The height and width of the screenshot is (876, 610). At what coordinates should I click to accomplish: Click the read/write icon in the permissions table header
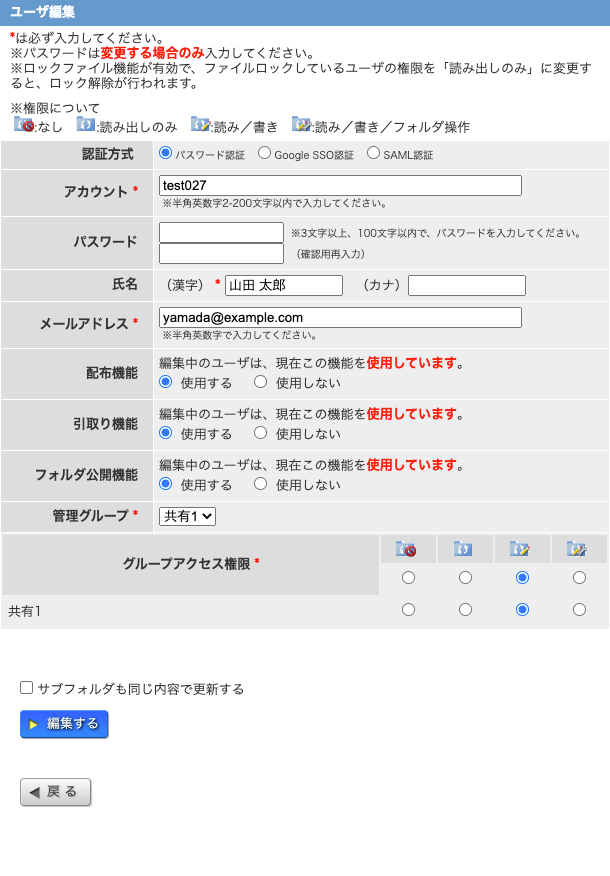(521, 549)
